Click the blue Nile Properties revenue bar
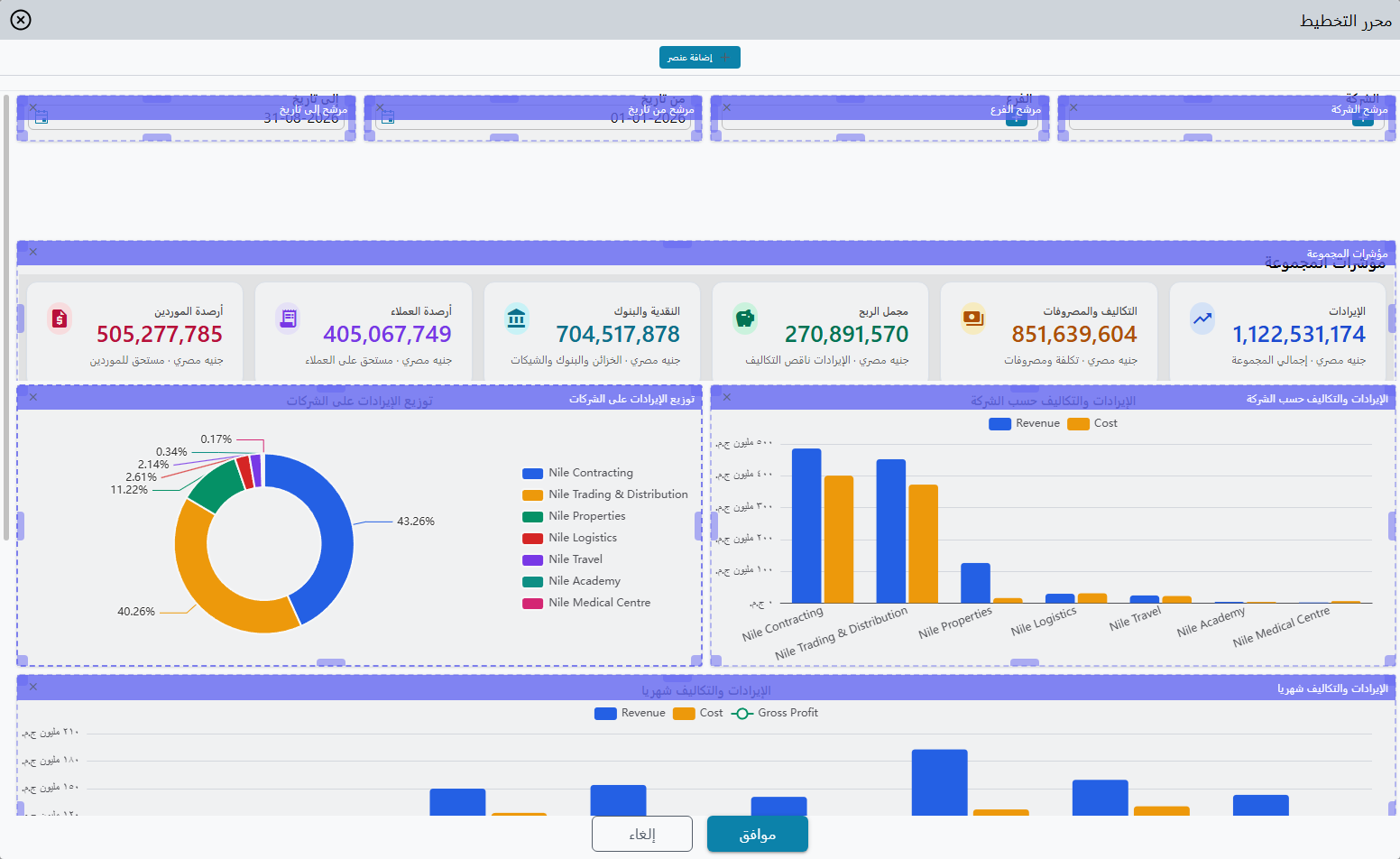 click(975, 583)
